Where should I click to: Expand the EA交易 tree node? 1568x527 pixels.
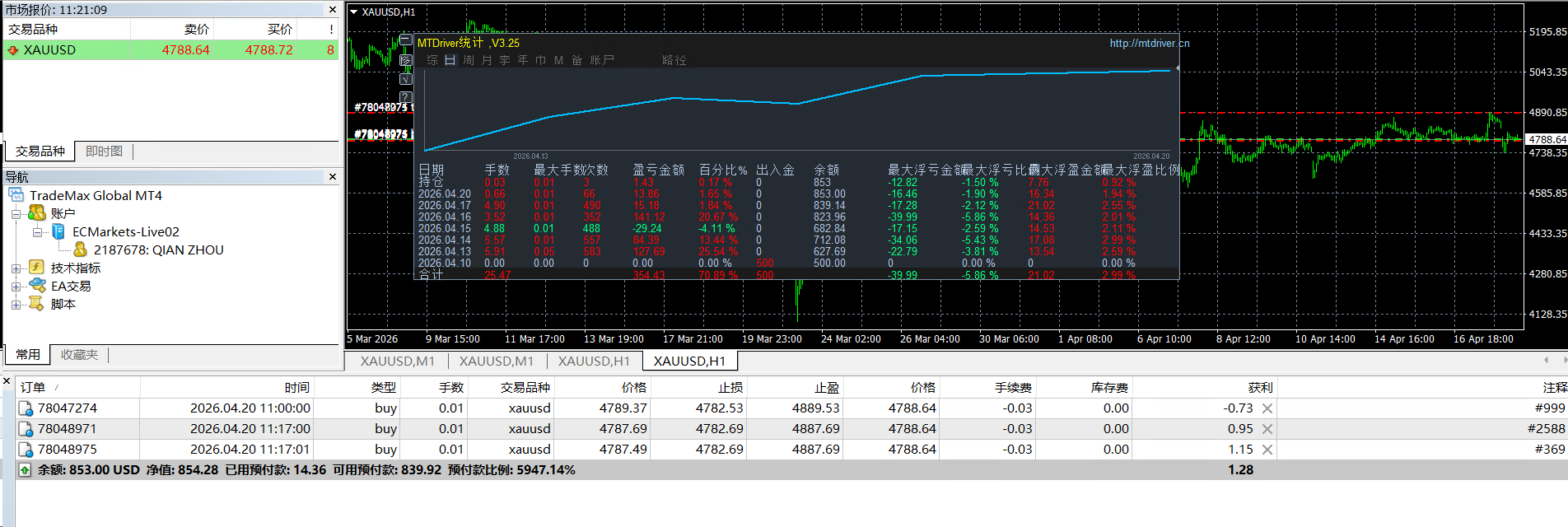16,287
